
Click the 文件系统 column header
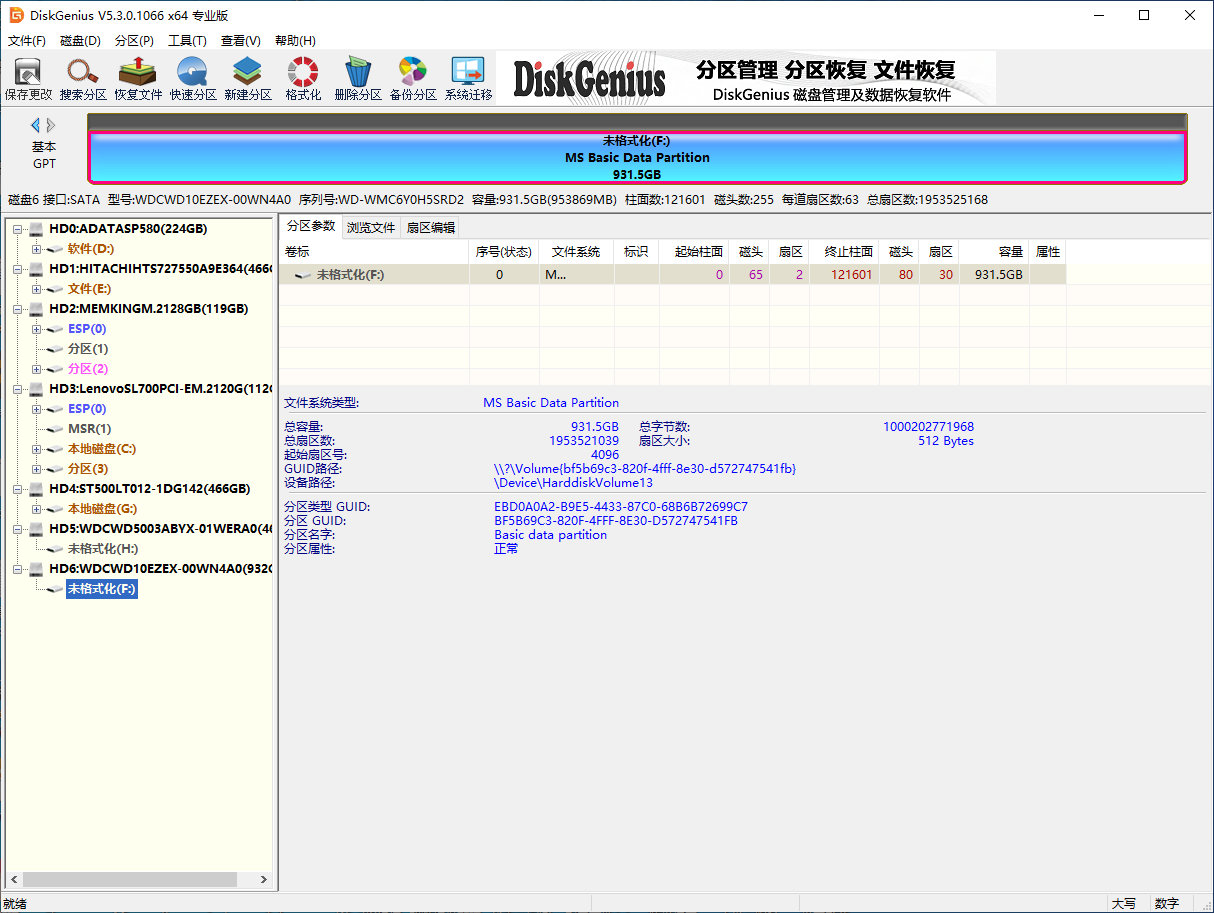click(576, 252)
